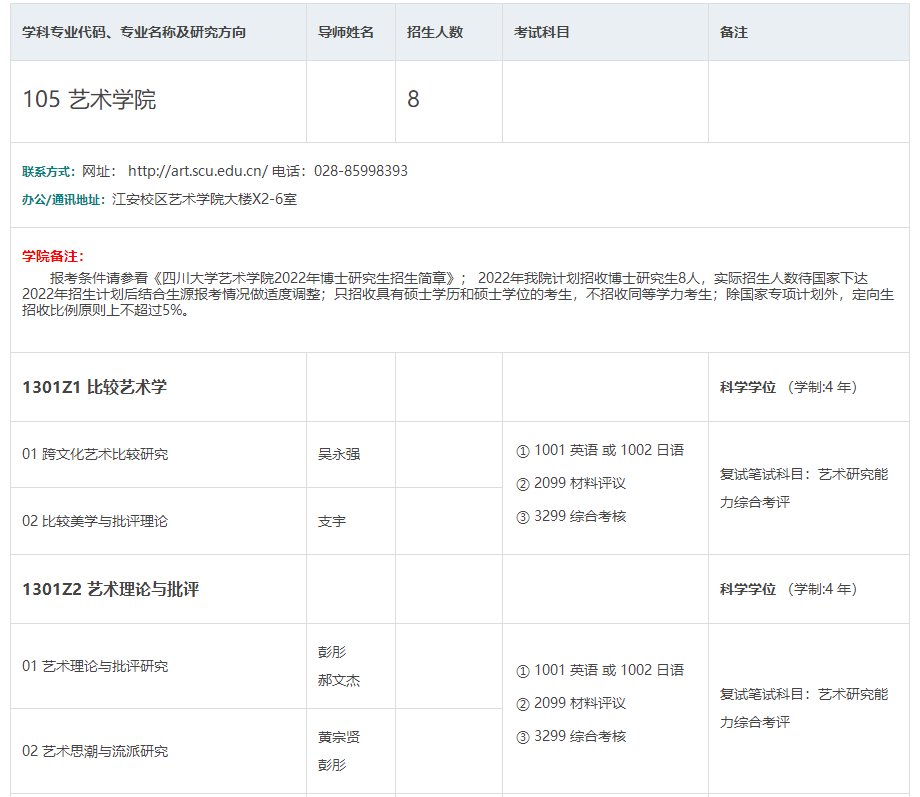Image resolution: width=920 pixels, height=797 pixels.
Task: Click the 导师姓名 column header
Action: click(345, 32)
